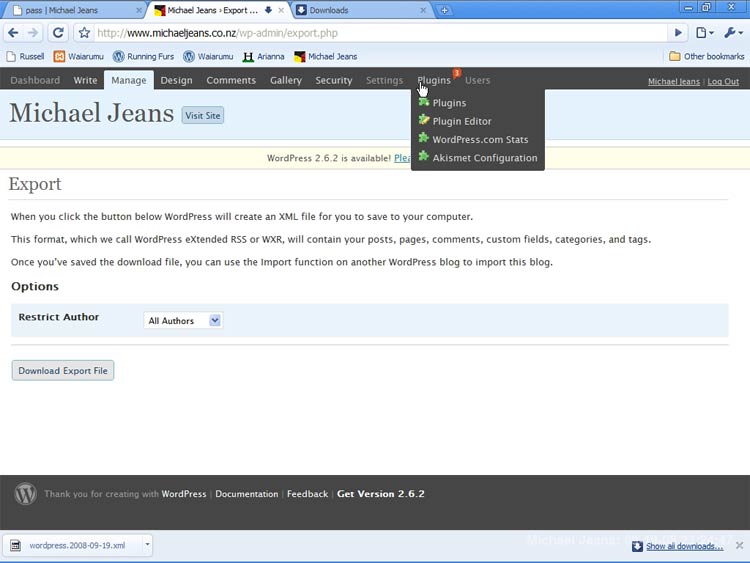The image size is (750, 563).
Task: Click the Reload page icon
Action: [59, 33]
